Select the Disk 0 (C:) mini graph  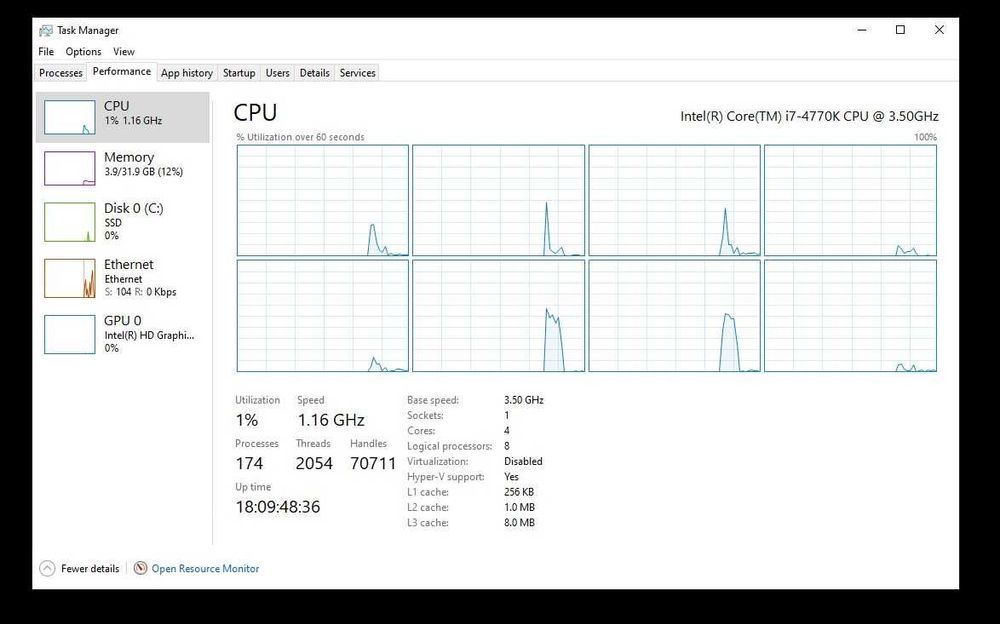click(70, 222)
